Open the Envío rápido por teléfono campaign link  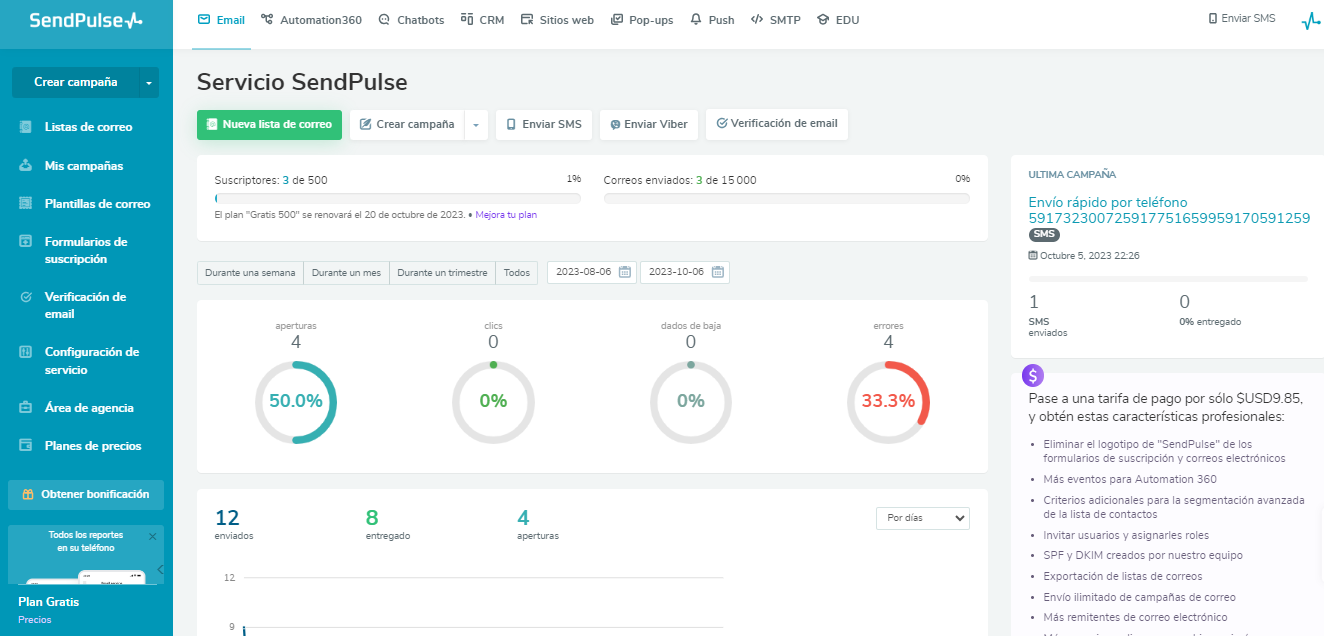1169,210
